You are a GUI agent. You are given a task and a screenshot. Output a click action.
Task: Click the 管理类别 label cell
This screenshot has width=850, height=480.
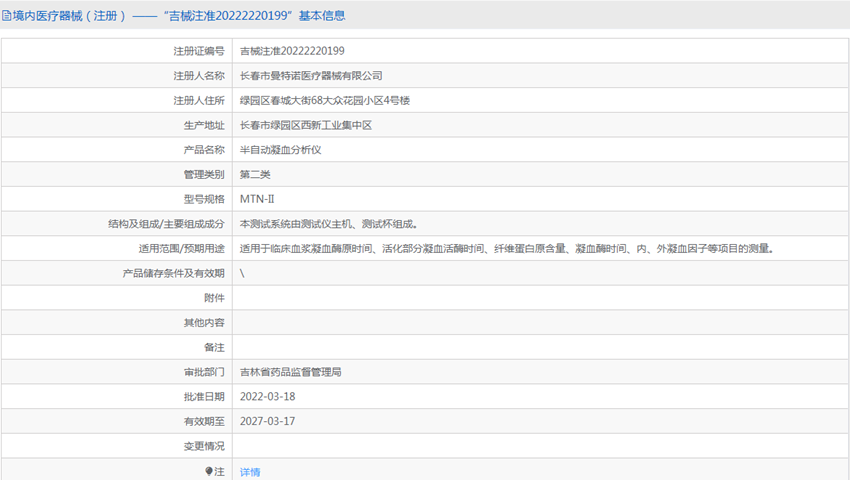[x=117, y=175]
